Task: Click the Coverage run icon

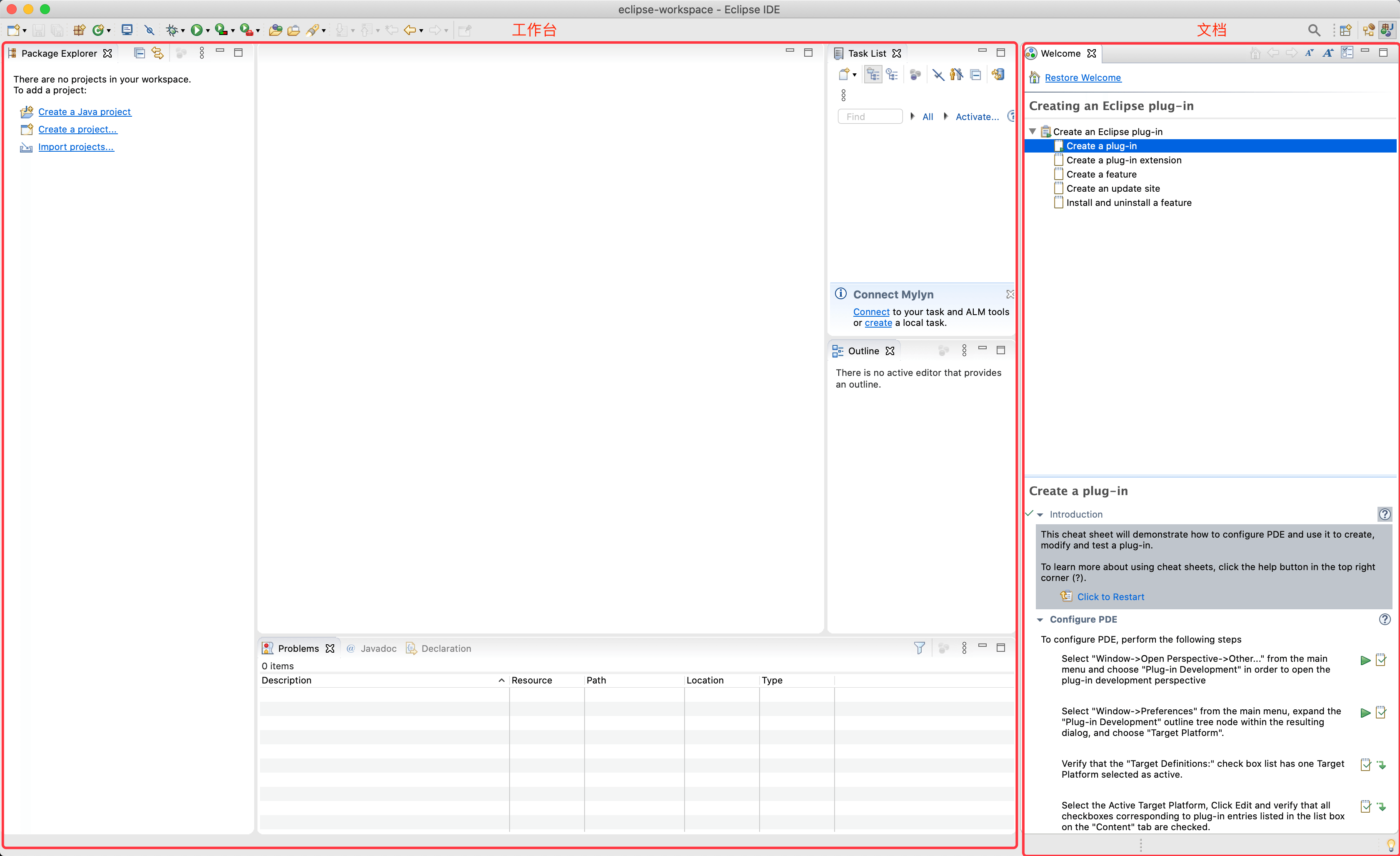Action: click(x=221, y=30)
